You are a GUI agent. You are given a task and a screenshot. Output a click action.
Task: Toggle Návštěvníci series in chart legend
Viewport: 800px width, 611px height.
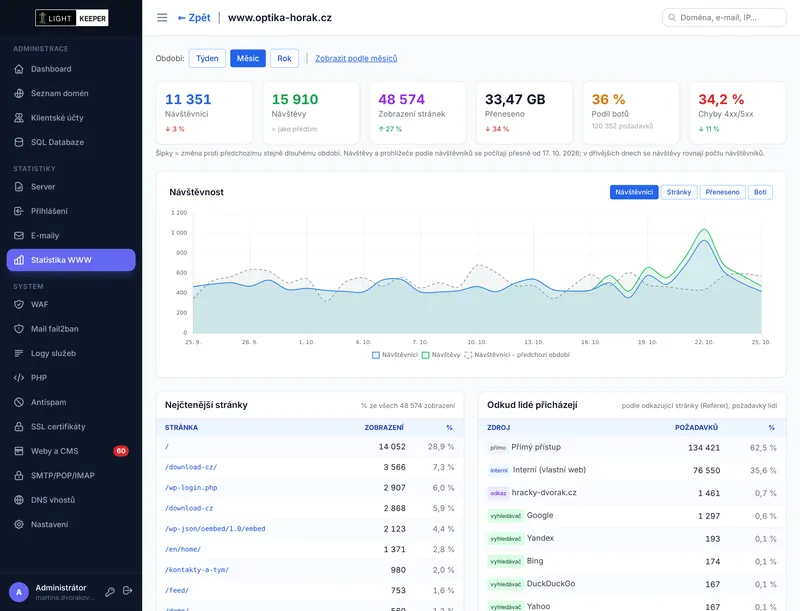click(395, 355)
